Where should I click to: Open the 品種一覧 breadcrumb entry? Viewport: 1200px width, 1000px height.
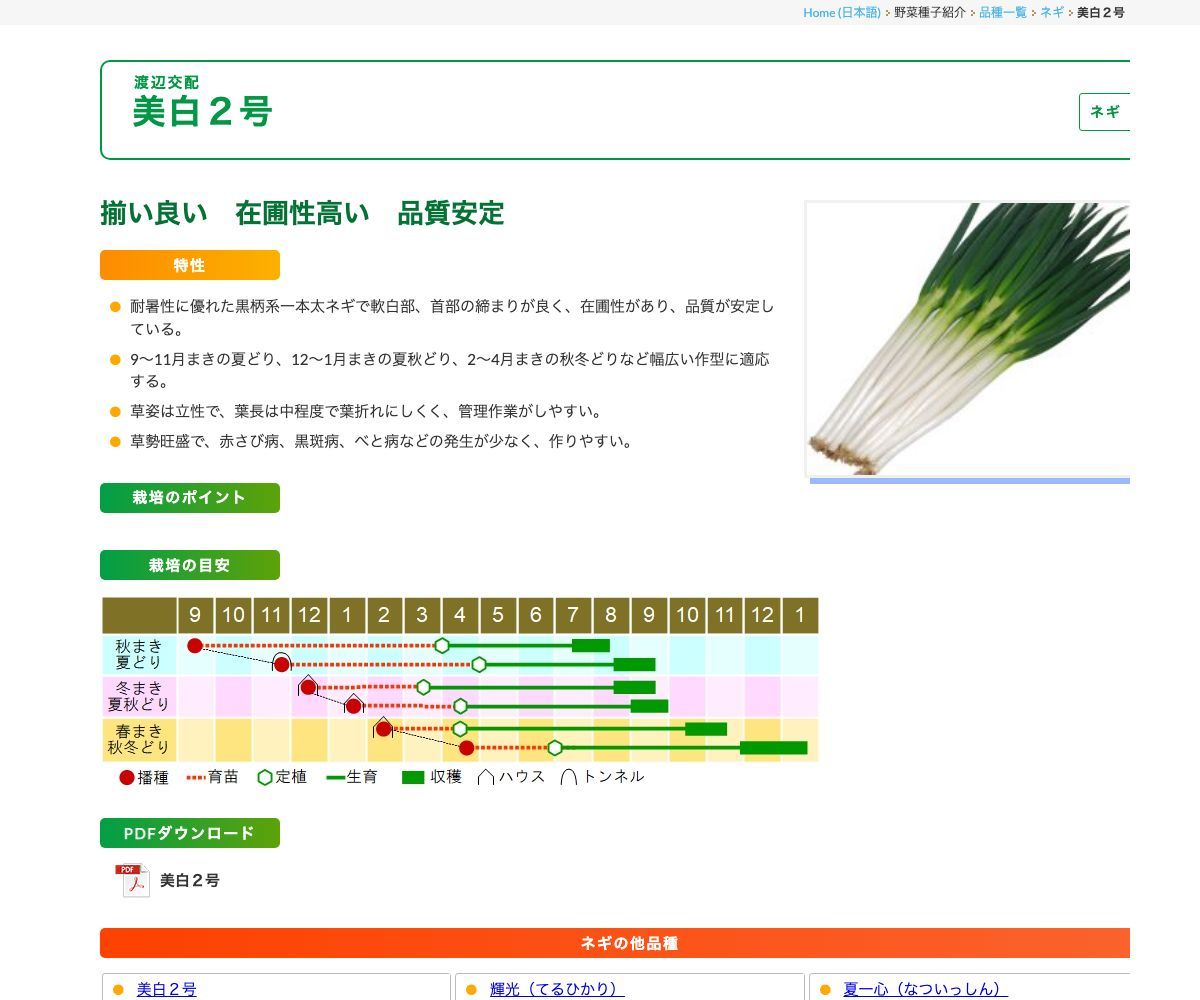click(x=1002, y=14)
